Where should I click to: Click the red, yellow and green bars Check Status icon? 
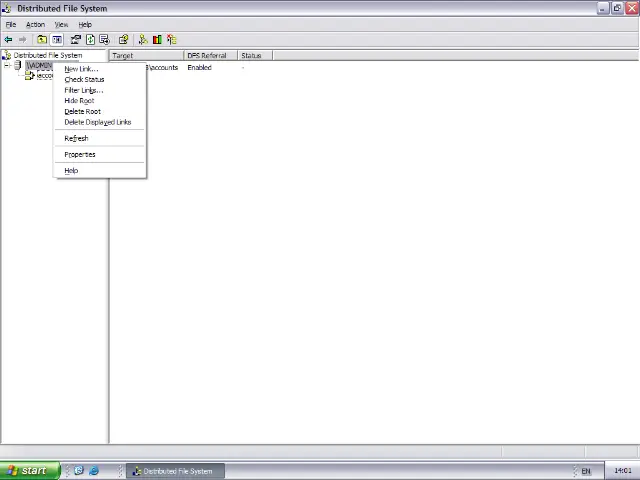[157, 40]
